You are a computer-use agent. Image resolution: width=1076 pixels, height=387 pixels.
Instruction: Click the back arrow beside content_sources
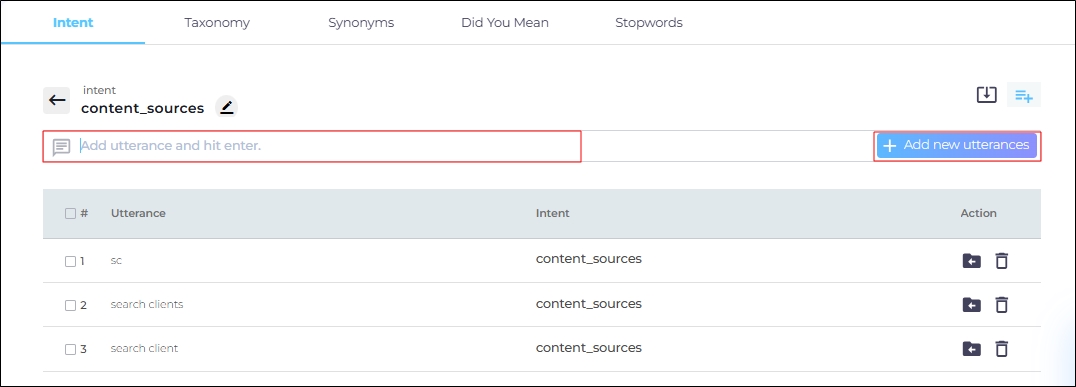(x=58, y=100)
